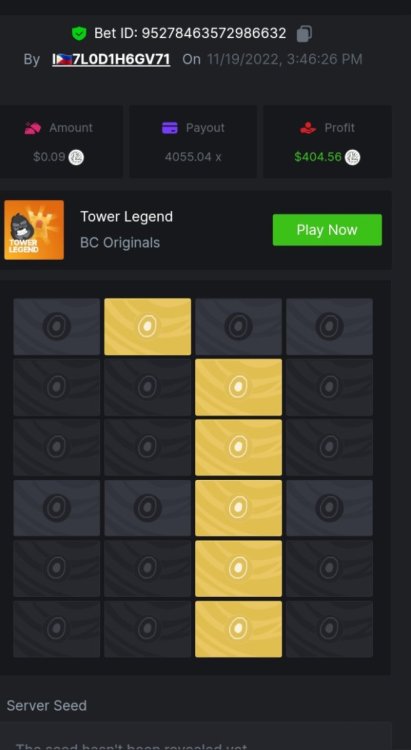
Task: Click the red Profit hand icon
Action: tap(308, 128)
